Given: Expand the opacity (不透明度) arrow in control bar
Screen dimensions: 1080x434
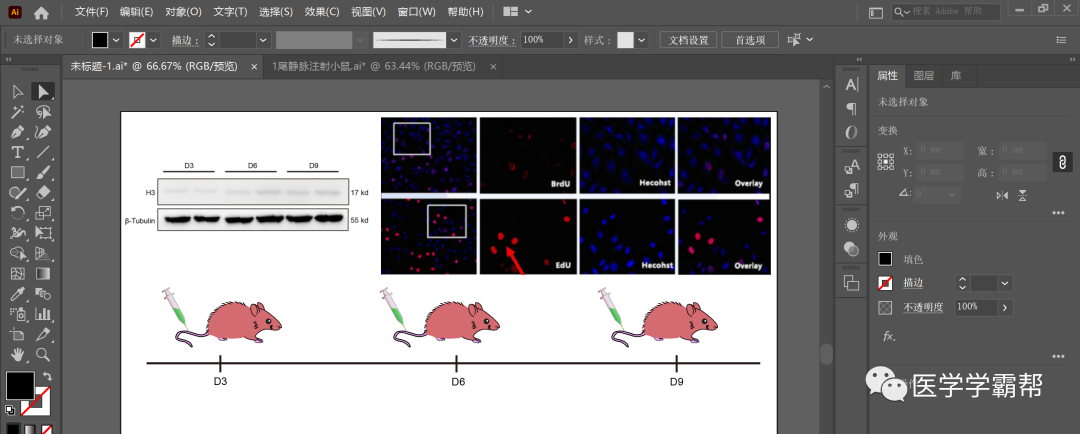Looking at the screenshot, I should click(571, 40).
